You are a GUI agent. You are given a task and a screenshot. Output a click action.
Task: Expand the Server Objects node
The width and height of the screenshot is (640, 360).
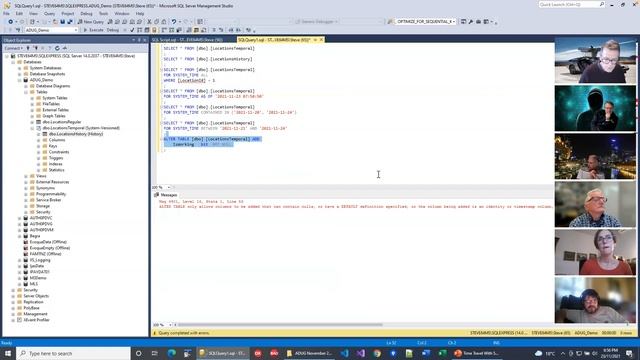point(13,296)
